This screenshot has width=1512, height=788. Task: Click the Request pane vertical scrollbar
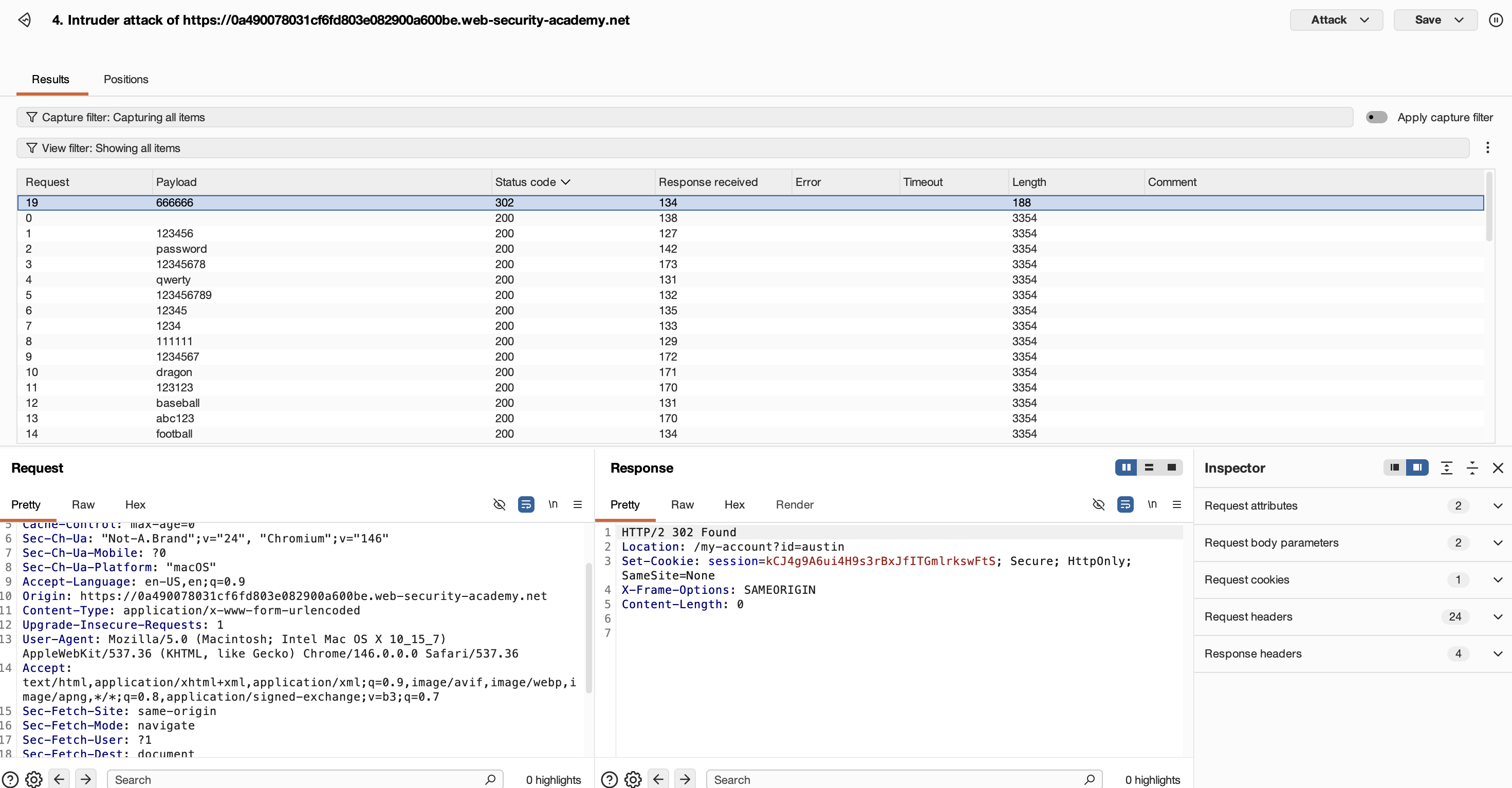589,628
